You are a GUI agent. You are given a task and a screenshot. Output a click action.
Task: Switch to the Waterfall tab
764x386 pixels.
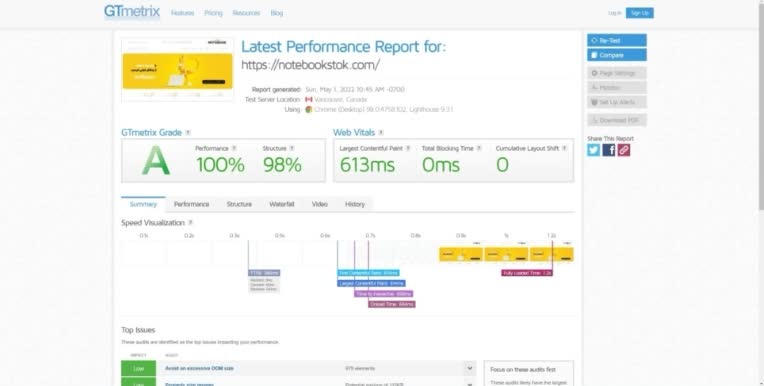click(282, 204)
